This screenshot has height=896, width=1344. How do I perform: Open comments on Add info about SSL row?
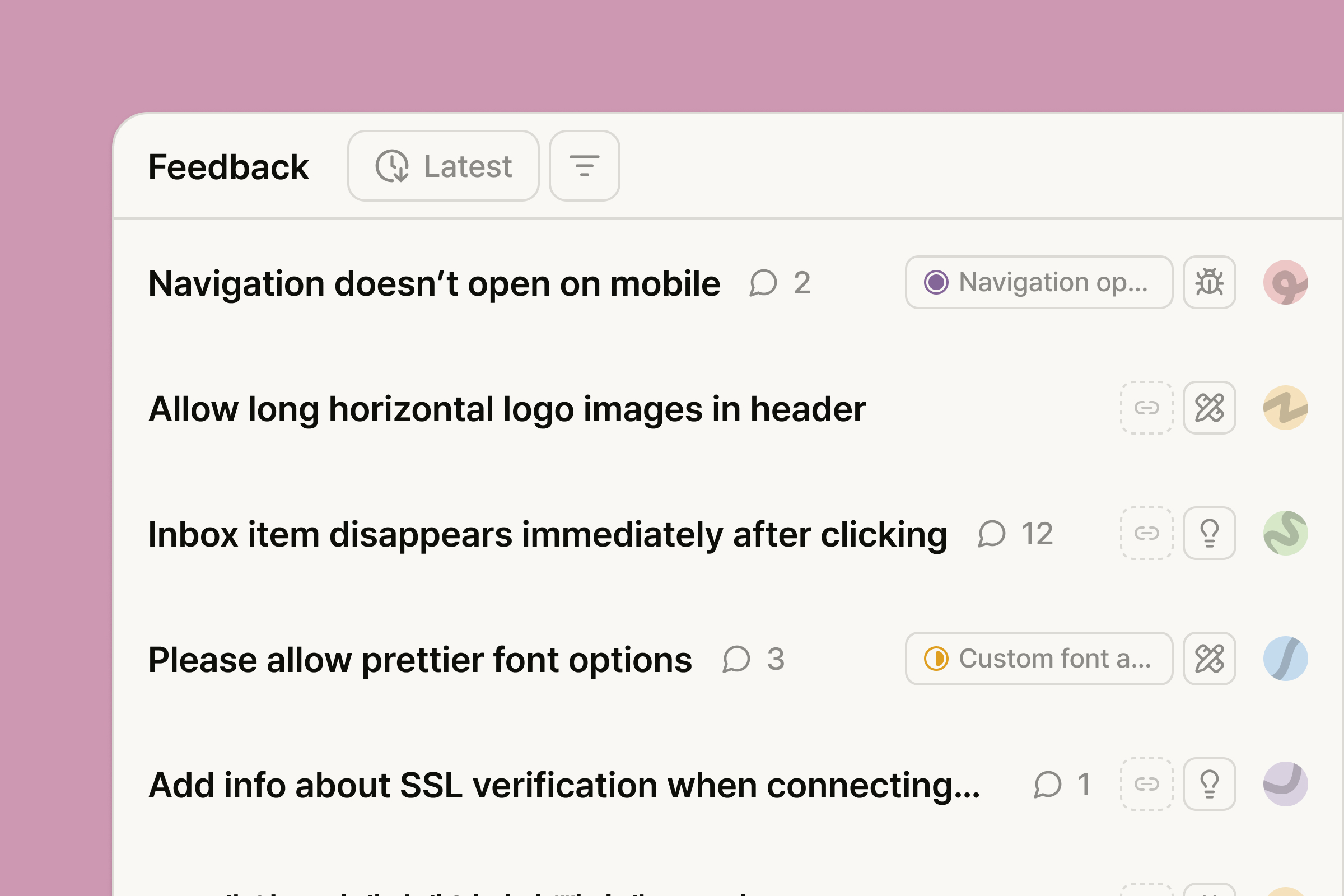pyautogui.click(x=1063, y=784)
